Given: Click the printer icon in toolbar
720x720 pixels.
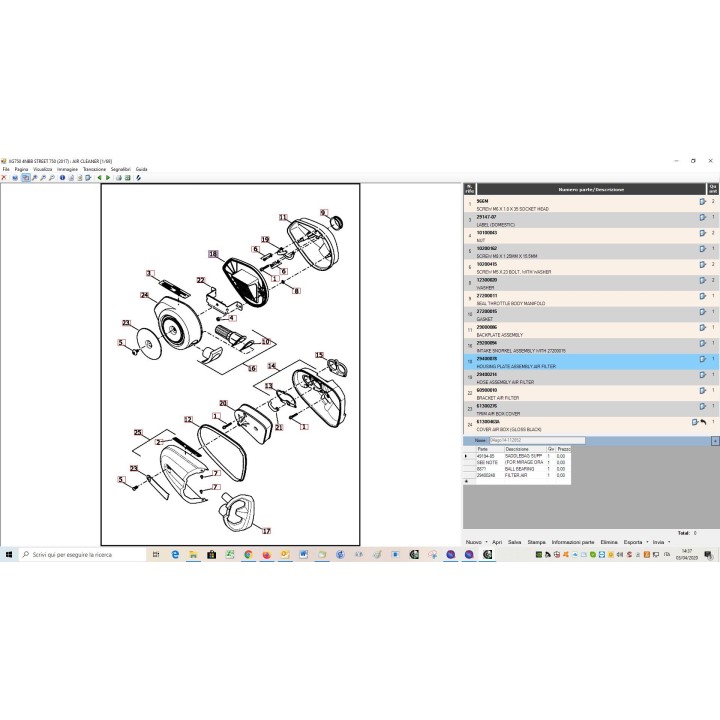Looking at the screenshot, I should pos(118,178).
